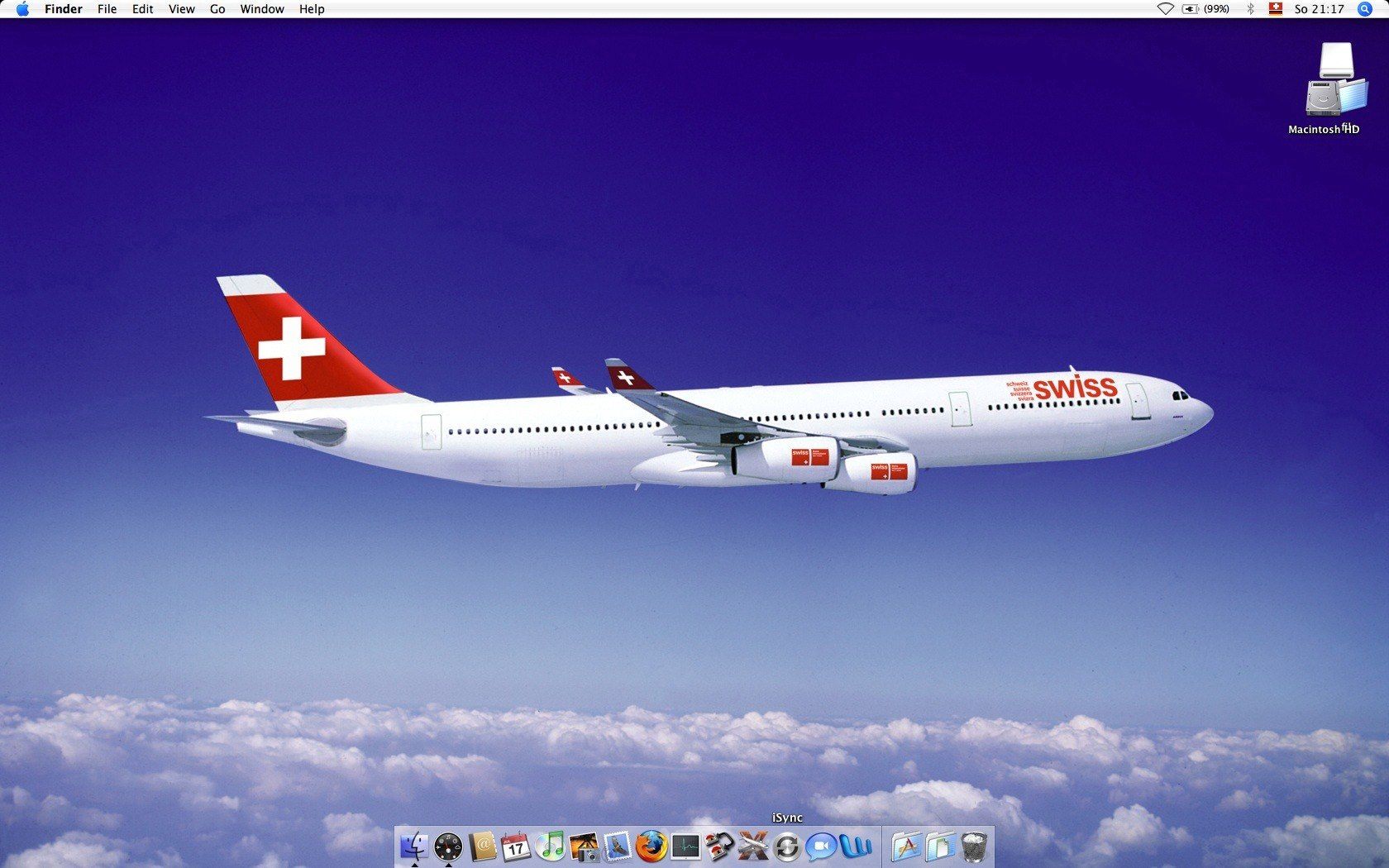The width and height of the screenshot is (1389, 868).
Task: Launch Firefox from the Dock
Action: pyautogui.click(x=652, y=847)
